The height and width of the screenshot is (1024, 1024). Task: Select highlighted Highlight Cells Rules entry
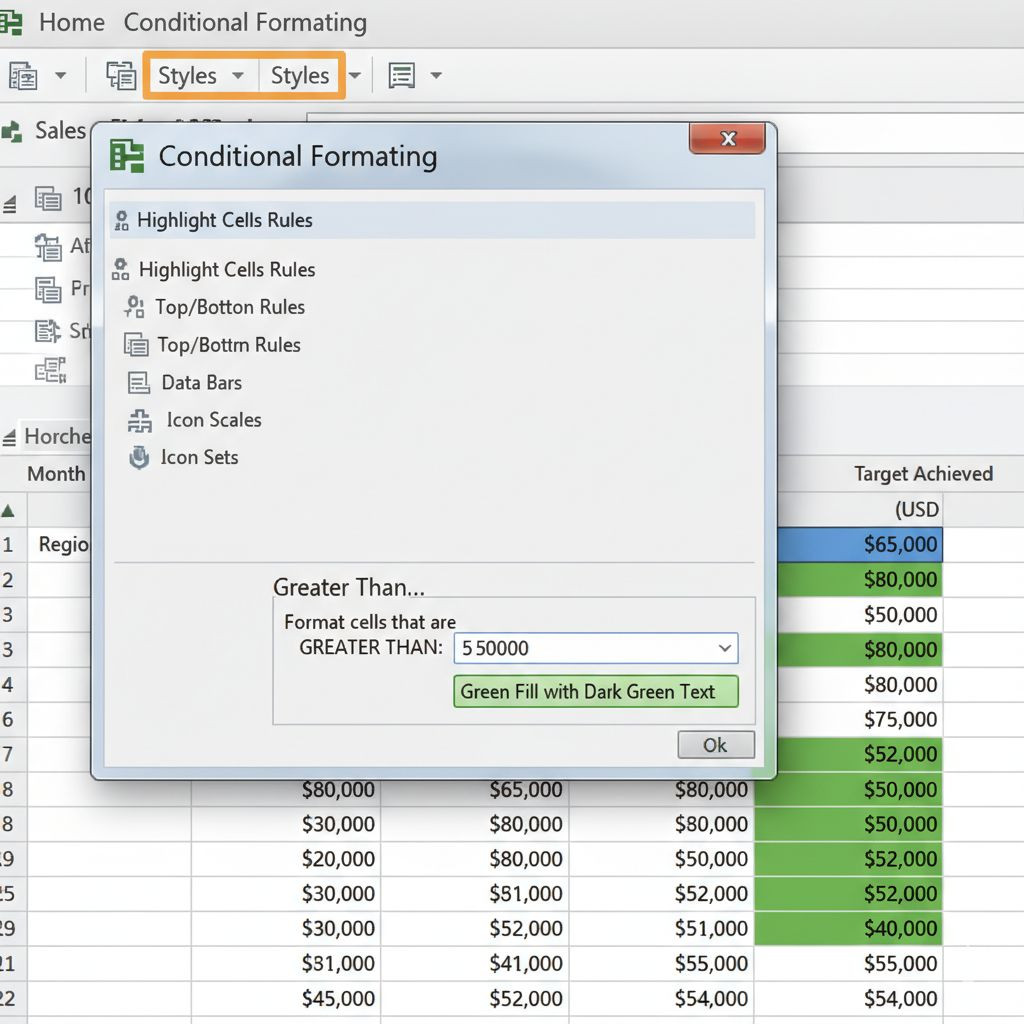225,220
